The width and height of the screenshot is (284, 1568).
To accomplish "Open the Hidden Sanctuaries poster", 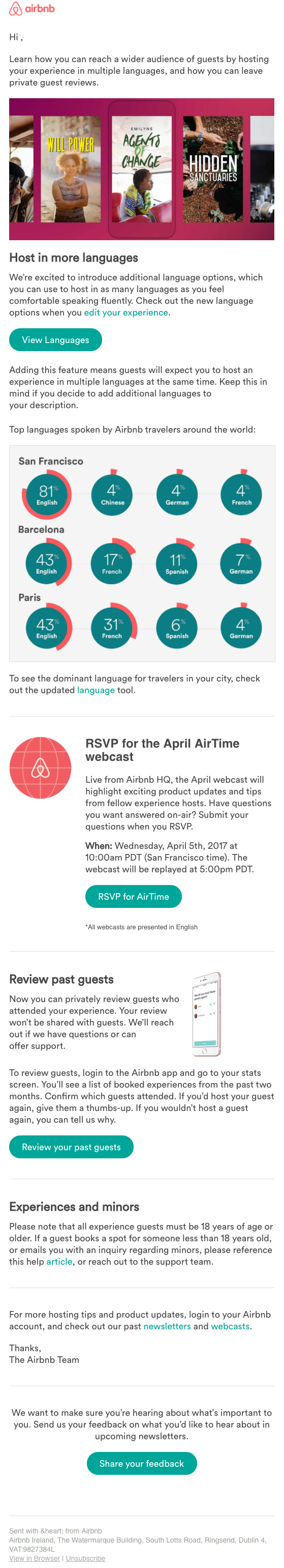I will tap(213, 169).
